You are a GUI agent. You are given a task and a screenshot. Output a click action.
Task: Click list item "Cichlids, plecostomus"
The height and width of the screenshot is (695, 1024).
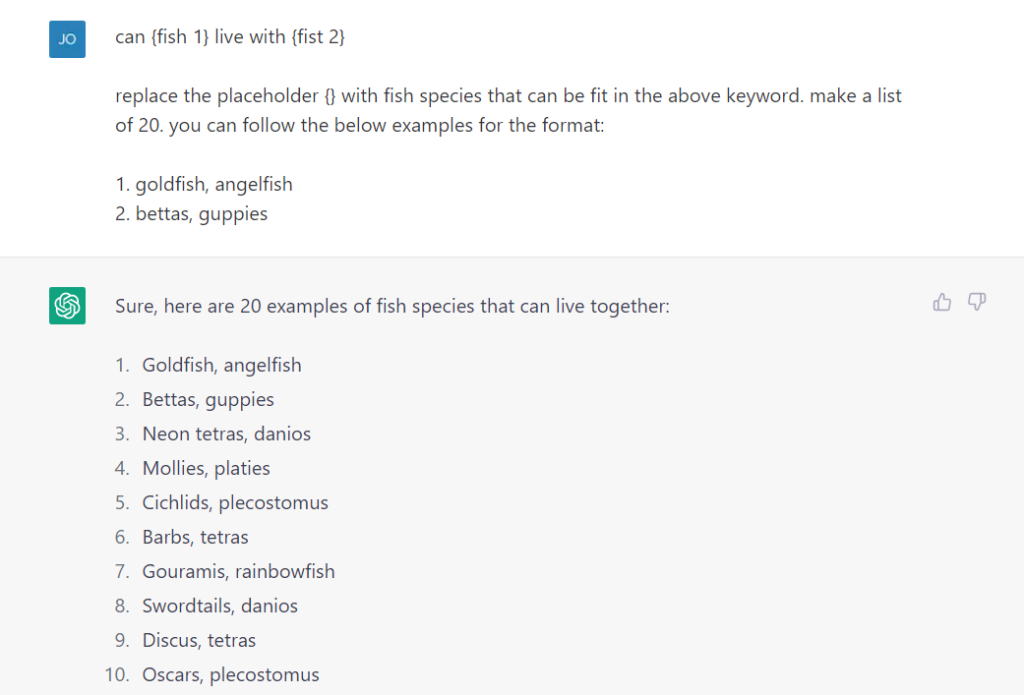[x=235, y=503]
